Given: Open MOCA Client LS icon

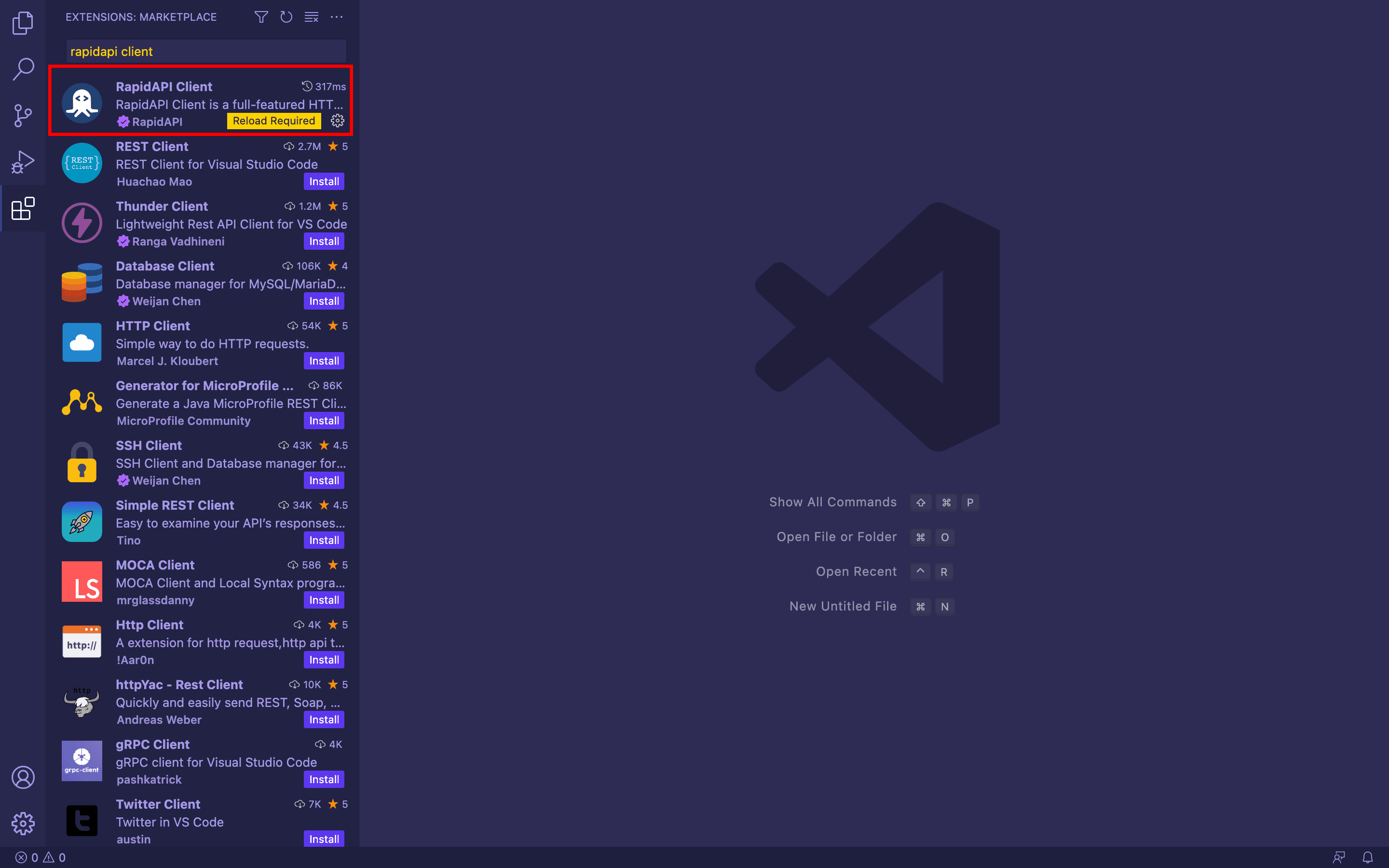Looking at the screenshot, I should pyautogui.click(x=82, y=582).
